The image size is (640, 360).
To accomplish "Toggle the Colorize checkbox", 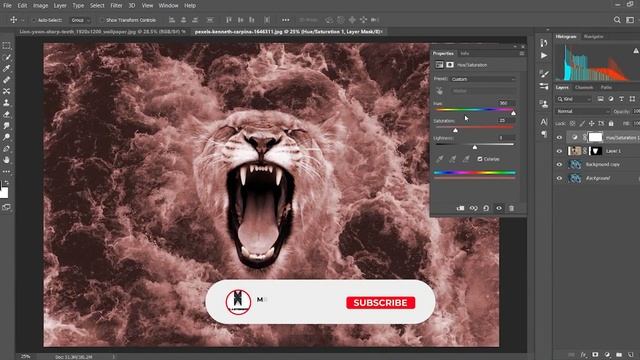I will 480,159.
